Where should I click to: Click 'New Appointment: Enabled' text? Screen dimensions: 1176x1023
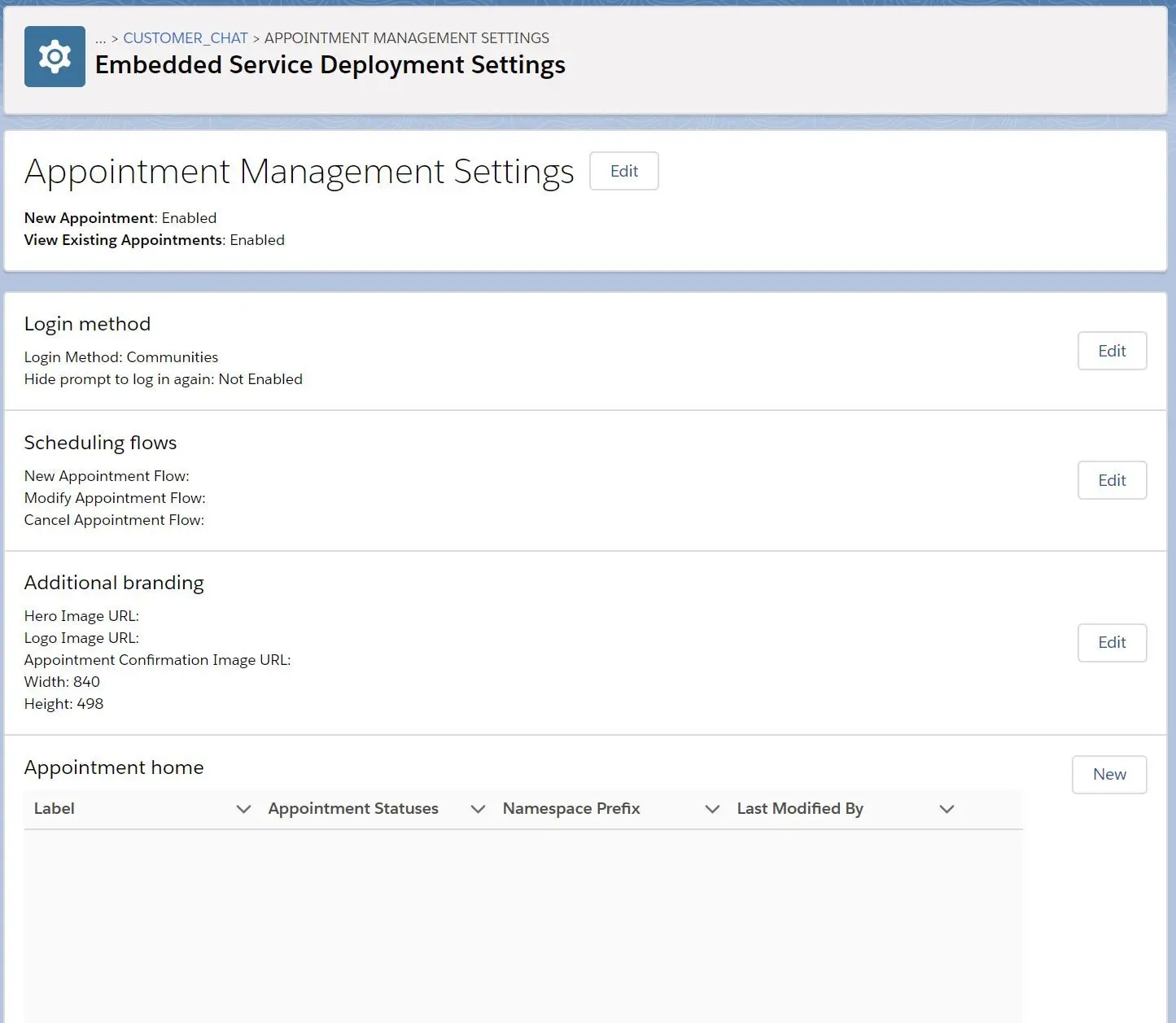pos(120,218)
